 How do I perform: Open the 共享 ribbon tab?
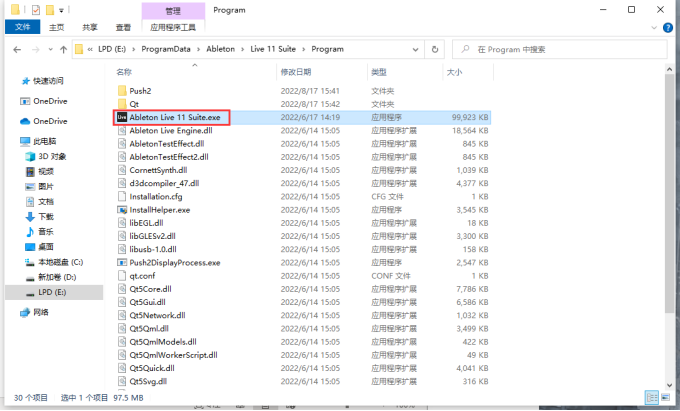[90, 27]
